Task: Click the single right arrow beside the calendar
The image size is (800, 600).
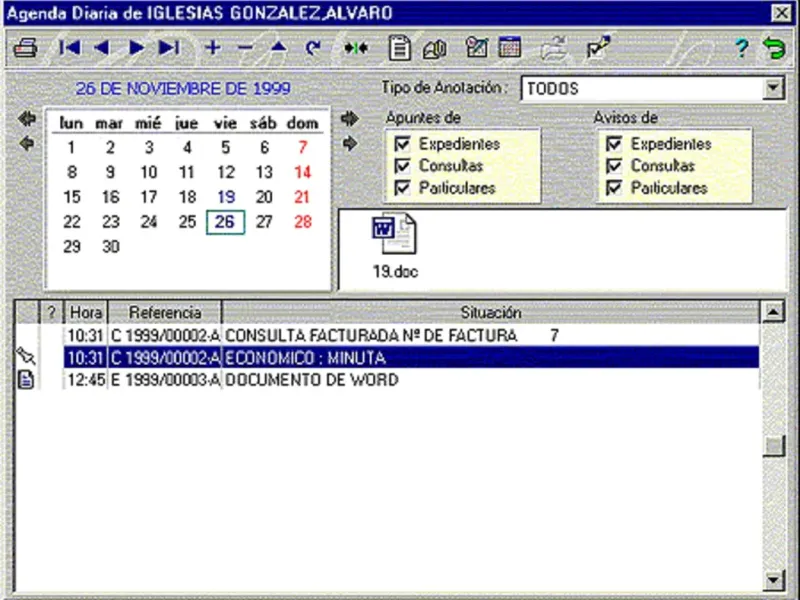Action: [x=349, y=143]
